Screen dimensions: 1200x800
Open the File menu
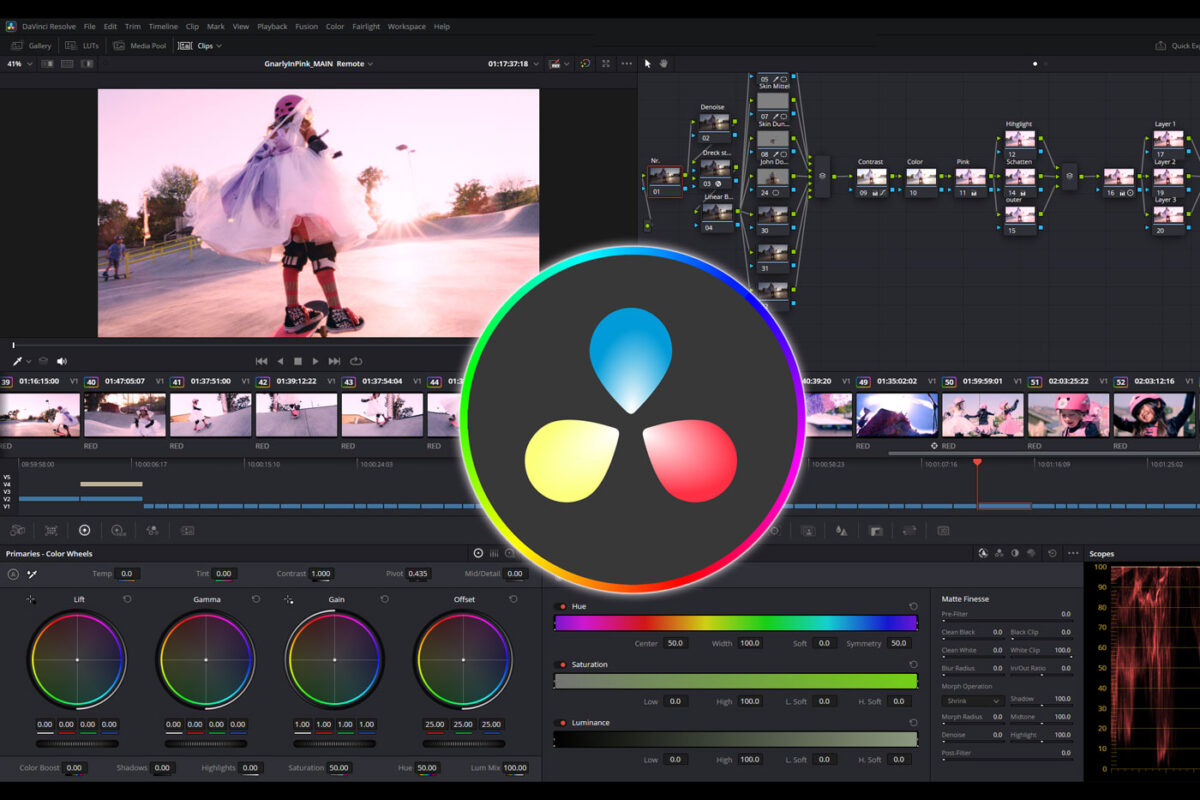tap(90, 26)
